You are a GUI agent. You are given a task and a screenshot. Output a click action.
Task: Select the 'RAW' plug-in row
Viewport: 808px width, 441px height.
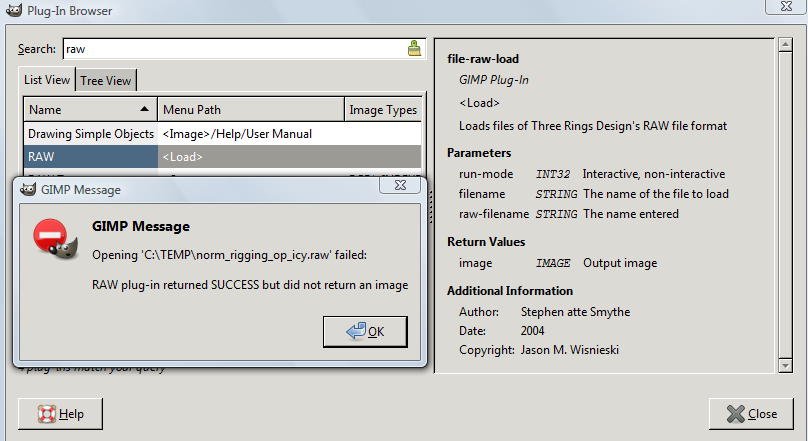coord(223,157)
